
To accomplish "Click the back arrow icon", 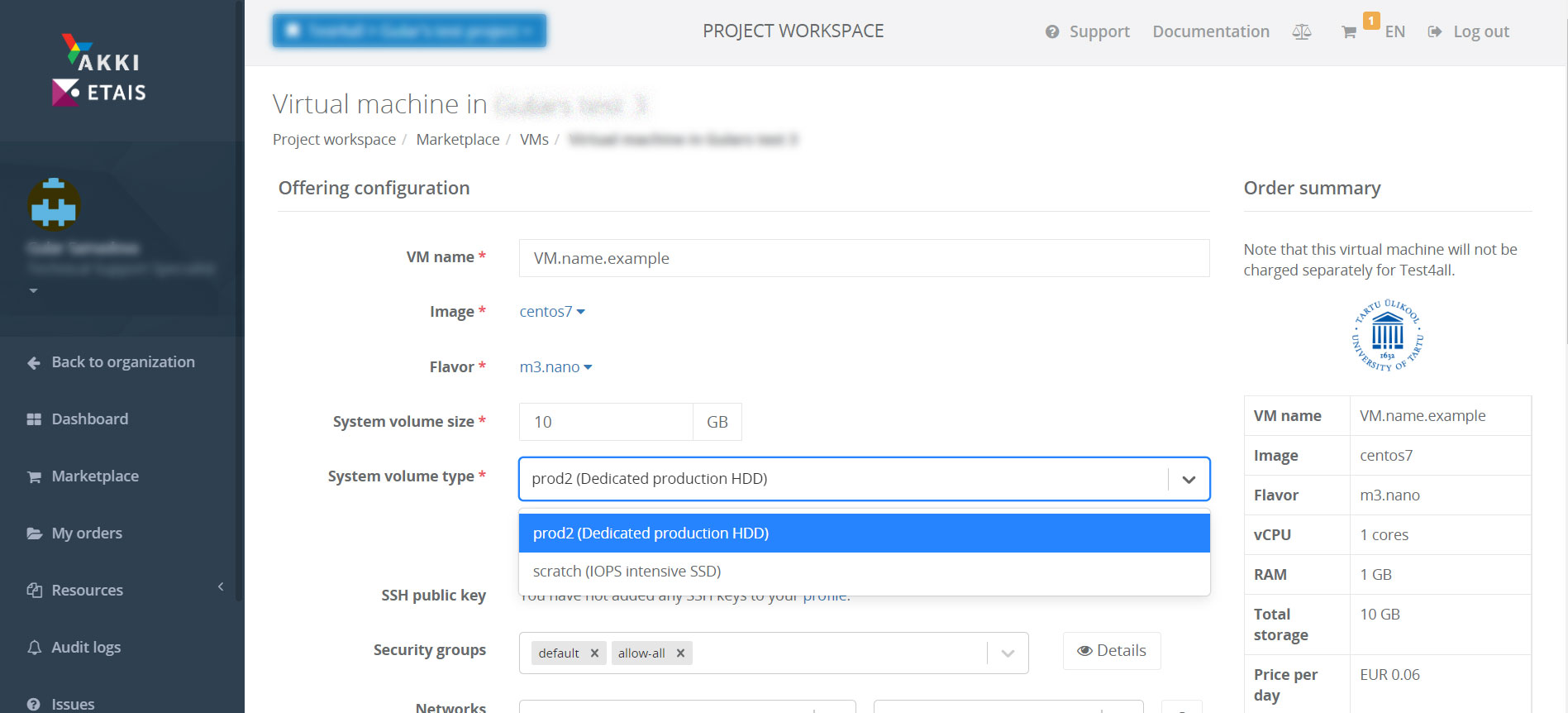I will (x=34, y=363).
